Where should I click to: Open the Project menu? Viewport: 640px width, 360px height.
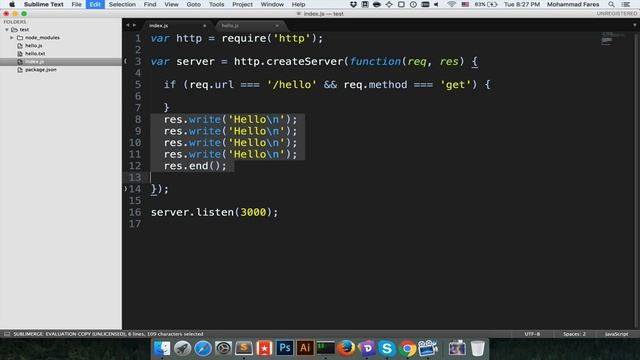coord(242,4)
